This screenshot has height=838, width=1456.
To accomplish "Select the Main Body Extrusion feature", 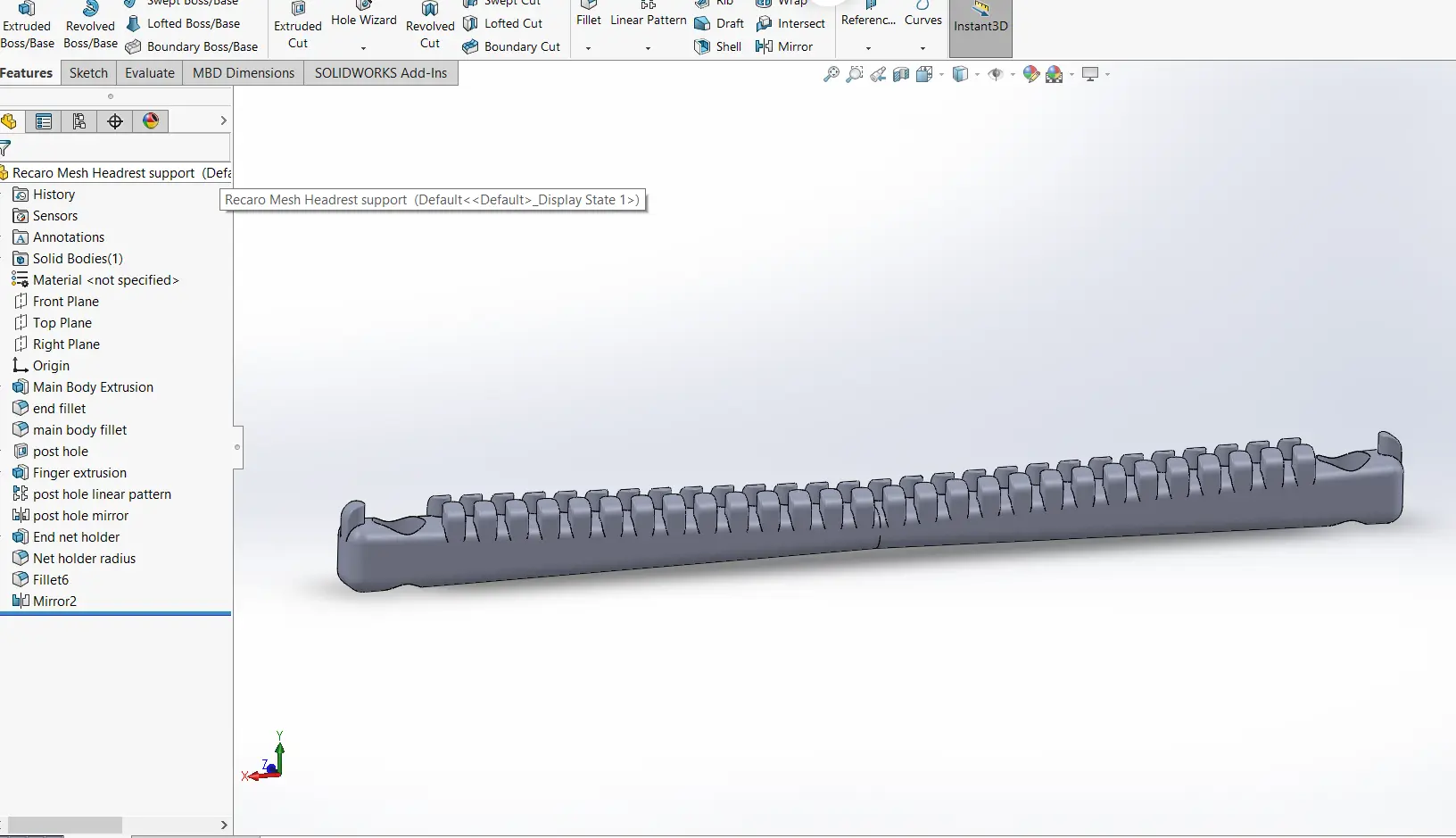I will click(x=83, y=387).
